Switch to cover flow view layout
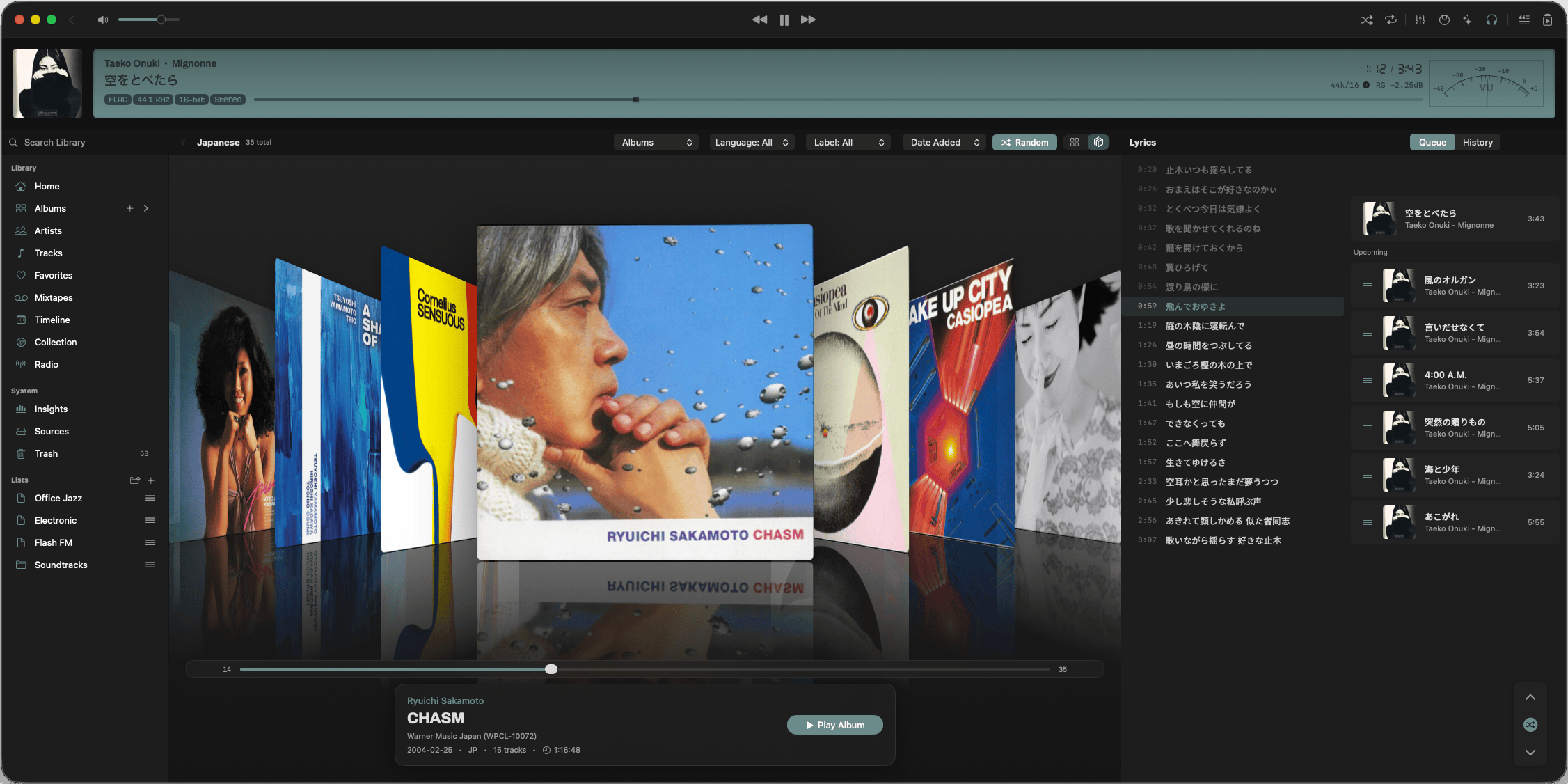 (1098, 142)
